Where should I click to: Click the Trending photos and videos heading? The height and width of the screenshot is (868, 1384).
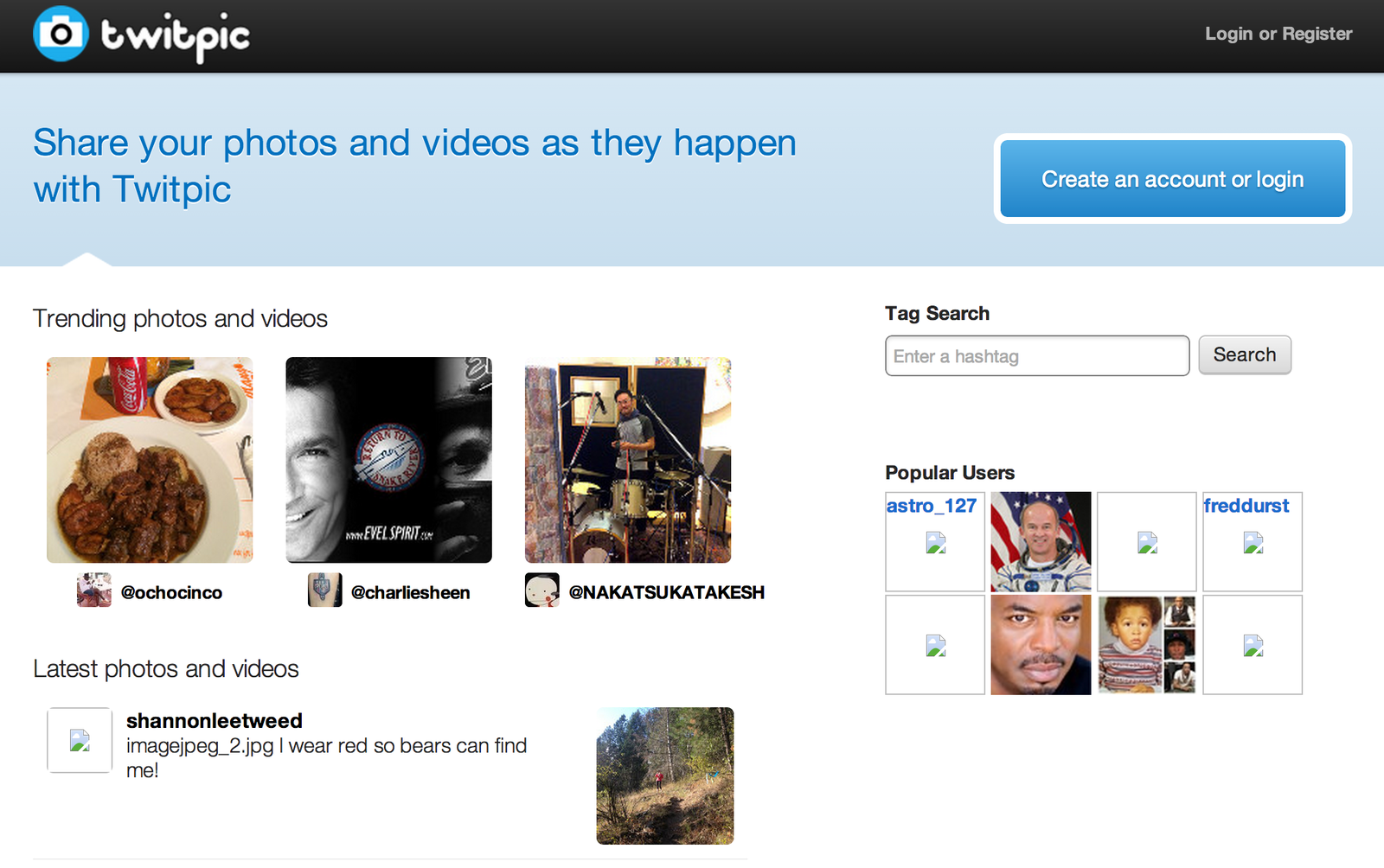pyautogui.click(x=180, y=319)
